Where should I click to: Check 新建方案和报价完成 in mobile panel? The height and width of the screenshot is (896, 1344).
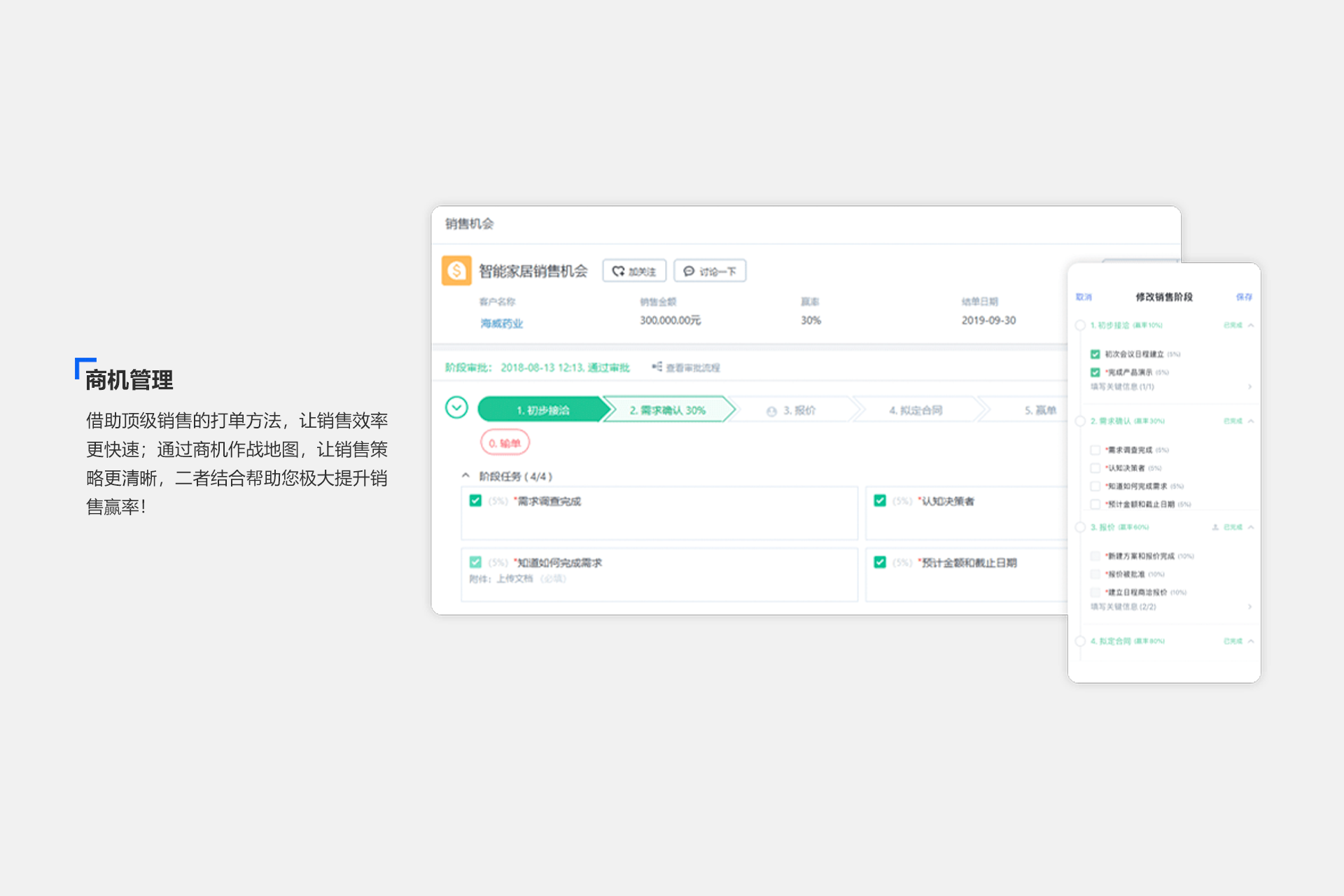[x=1095, y=556]
